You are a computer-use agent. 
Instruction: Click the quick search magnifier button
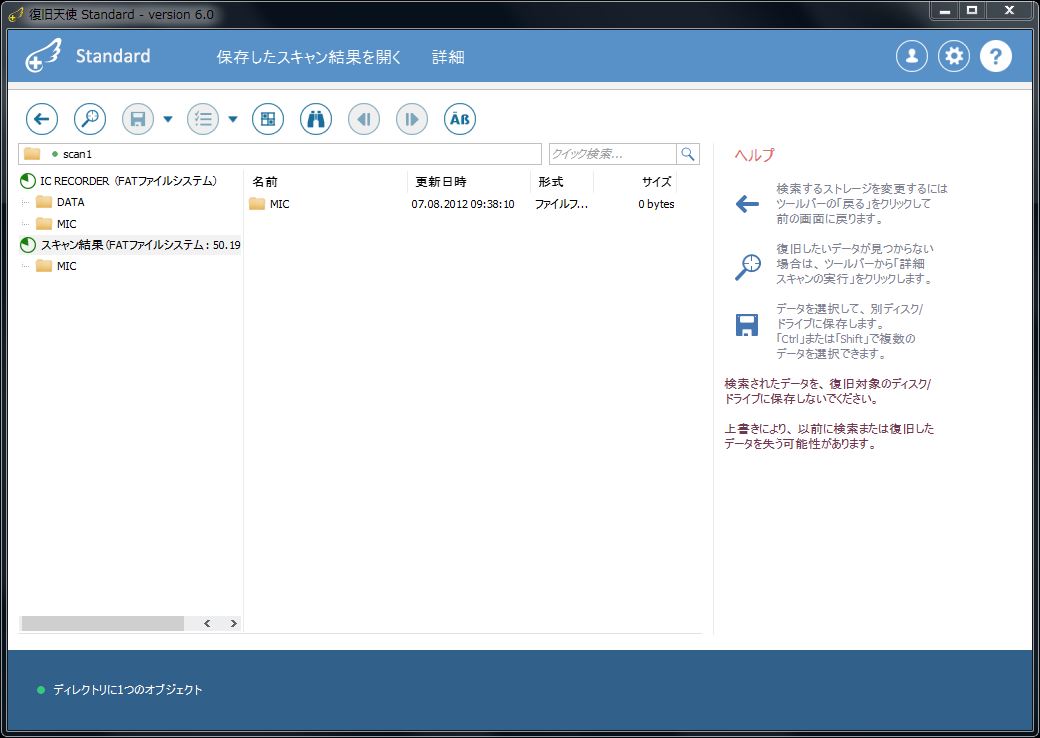[x=688, y=154]
